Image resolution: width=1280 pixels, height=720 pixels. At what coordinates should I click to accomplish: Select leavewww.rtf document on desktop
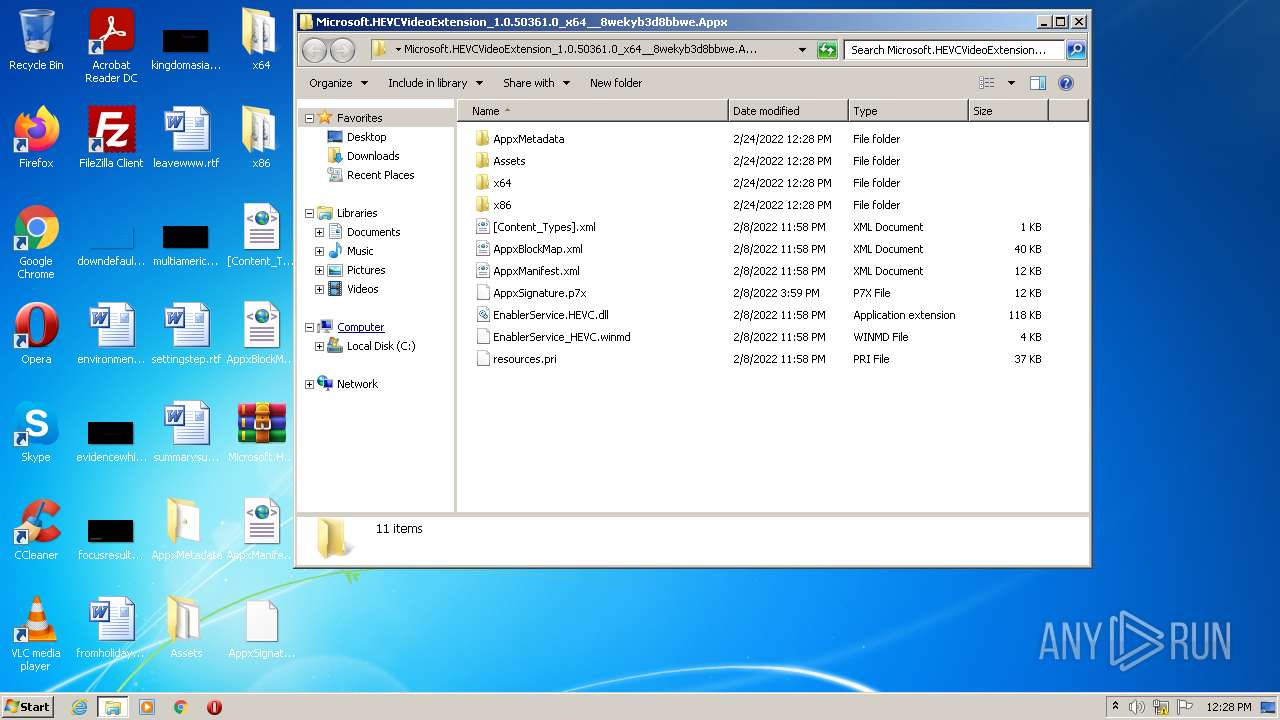[186, 138]
